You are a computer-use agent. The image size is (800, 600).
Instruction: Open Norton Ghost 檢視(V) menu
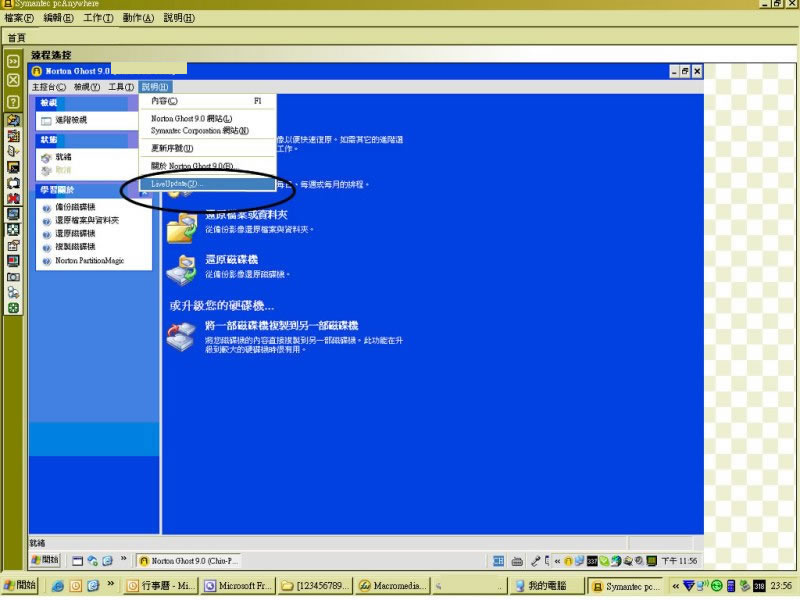(x=87, y=87)
